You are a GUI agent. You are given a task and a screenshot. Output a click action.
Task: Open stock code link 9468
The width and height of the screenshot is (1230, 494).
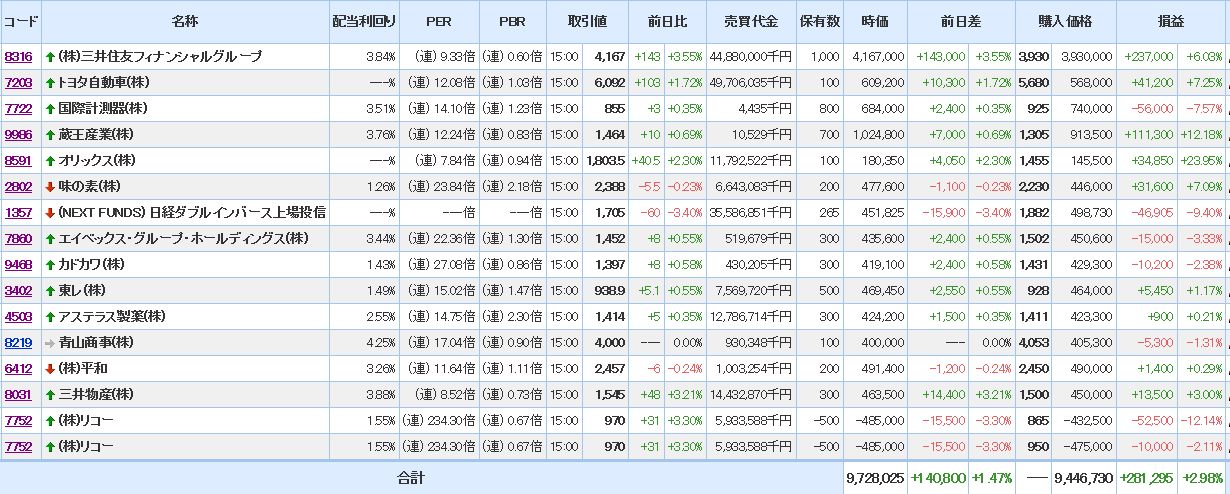[x=18, y=265]
